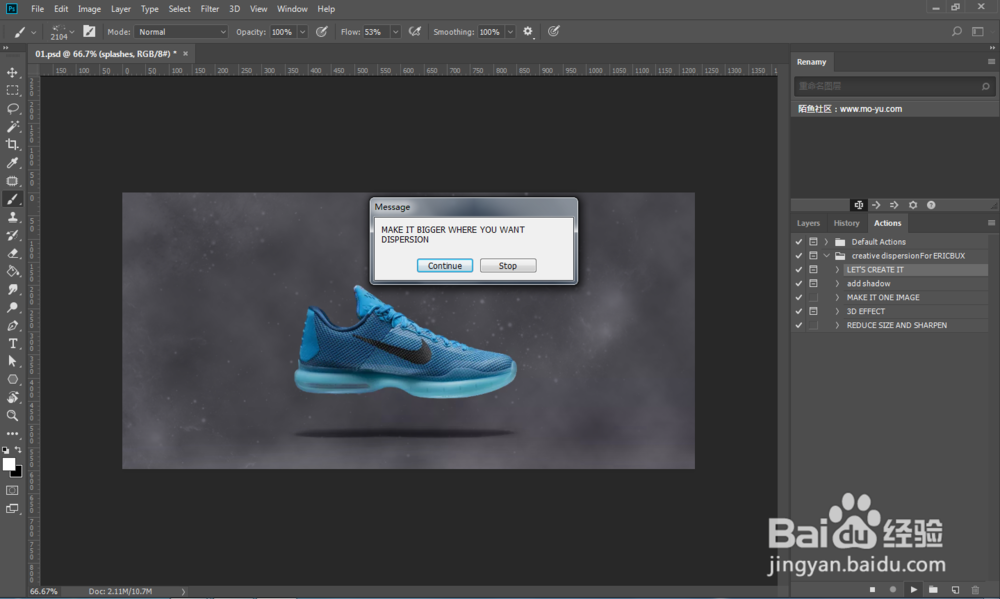Select the Move tool
The height and width of the screenshot is (599, 1000).
(12, 72)
